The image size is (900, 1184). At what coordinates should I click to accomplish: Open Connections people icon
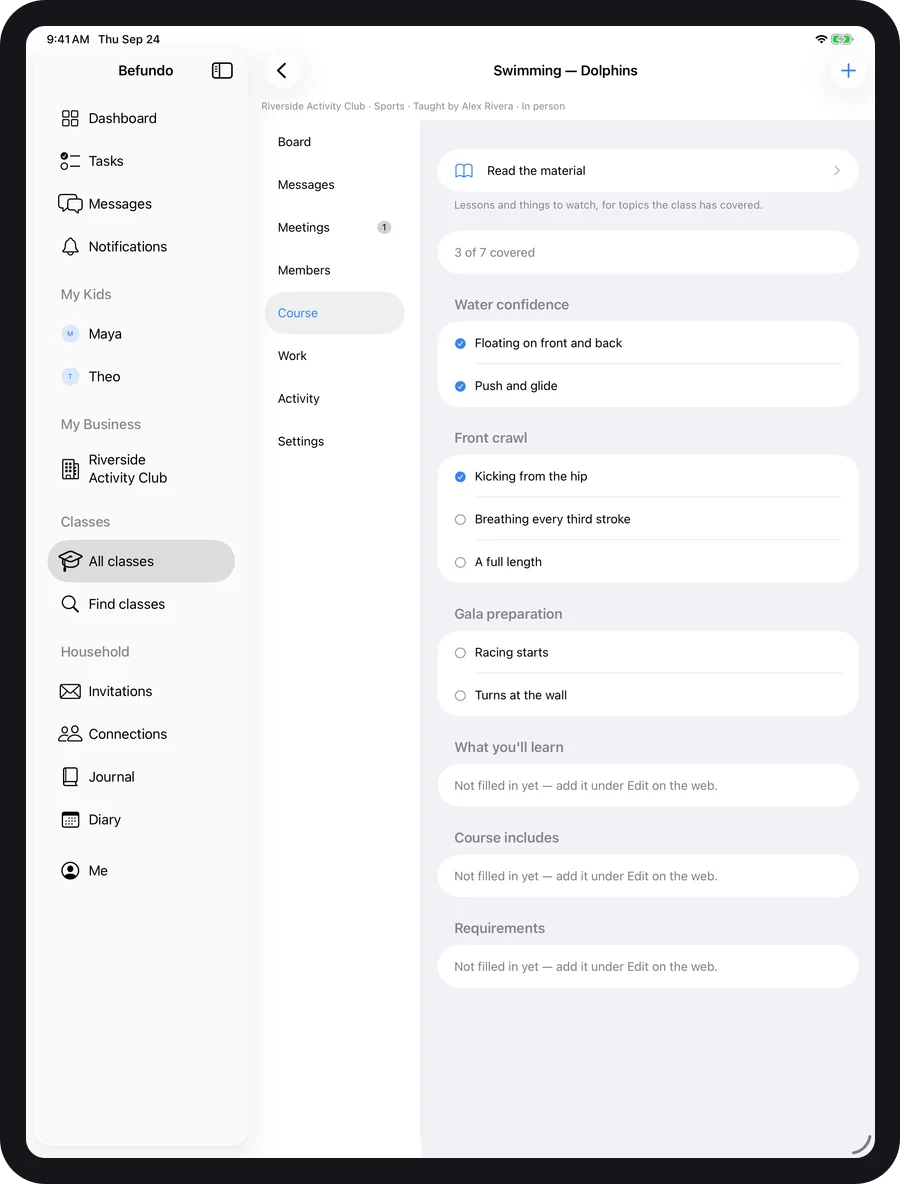69,734
